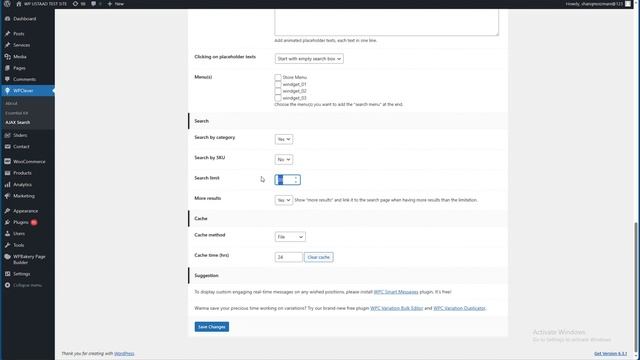Screen dimensions: 640x360
Task: Click the Search limit number field
Action: tap(288, 180)
